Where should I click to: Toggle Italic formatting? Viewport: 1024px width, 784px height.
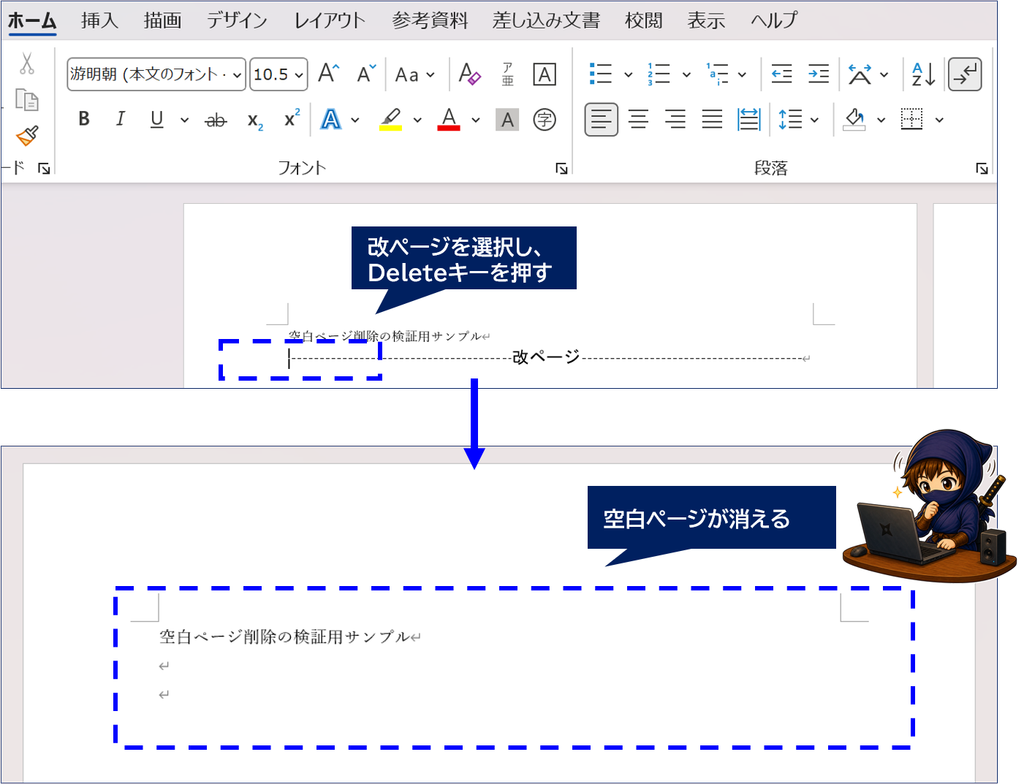click(x=120, y=119)
